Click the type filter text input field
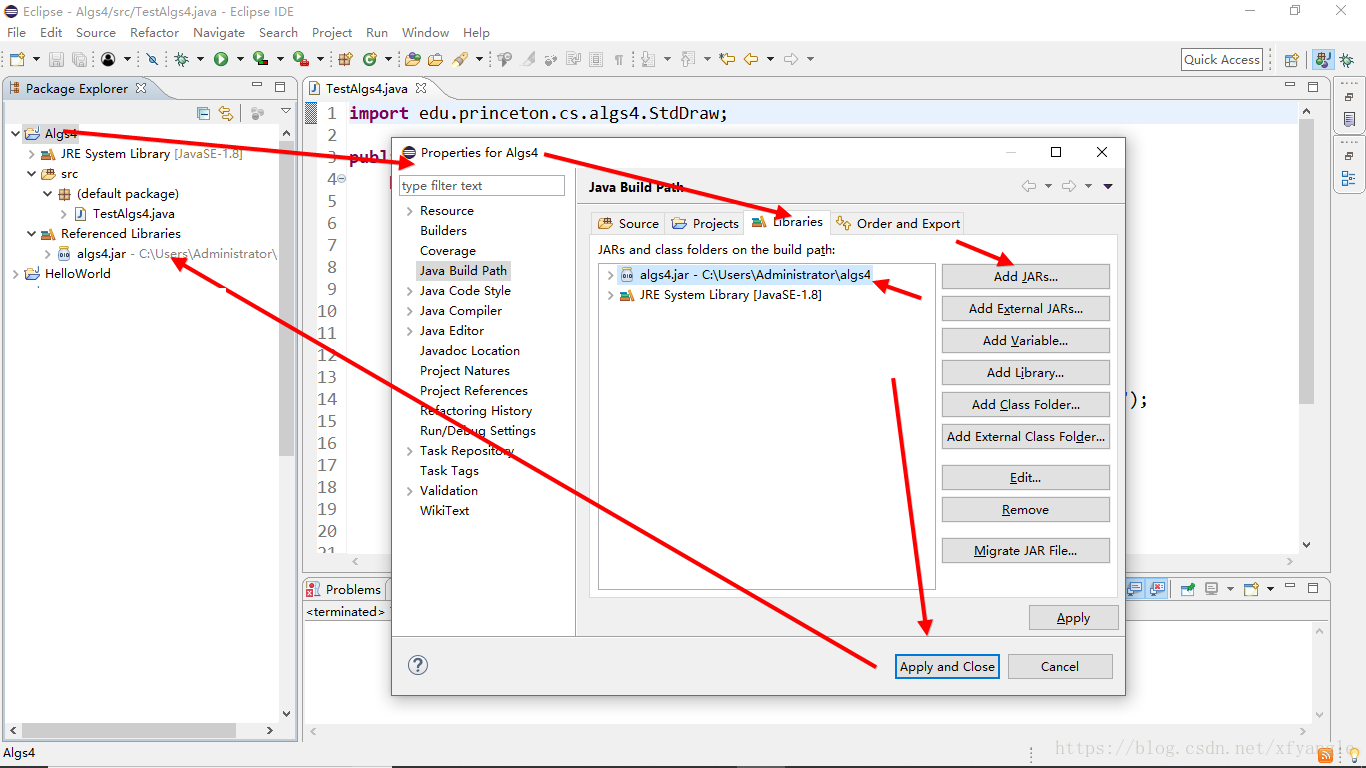Viewport: 1366px width, 768px height. point(482,186)
